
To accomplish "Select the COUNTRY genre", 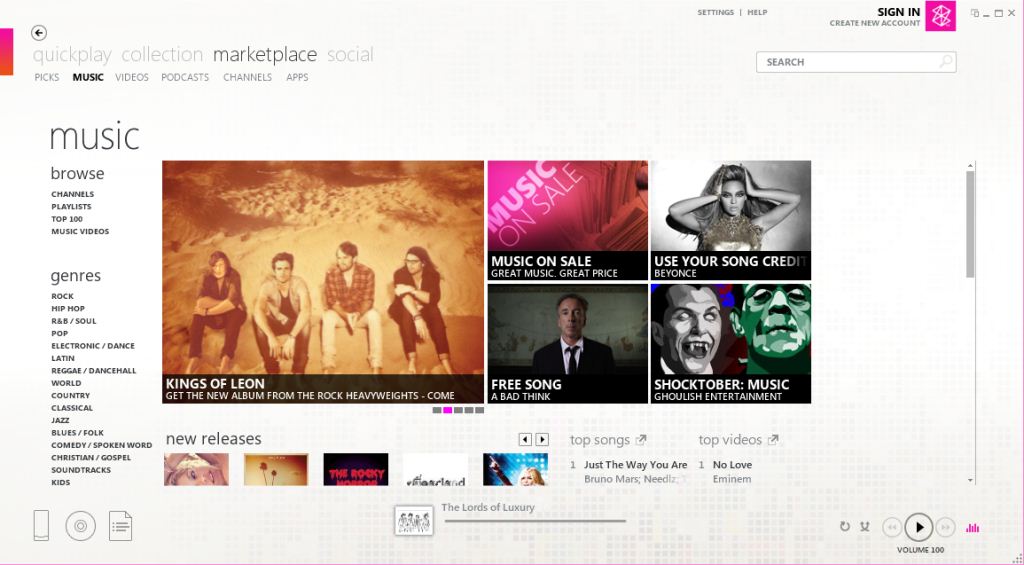I will (x=71, y=395).
